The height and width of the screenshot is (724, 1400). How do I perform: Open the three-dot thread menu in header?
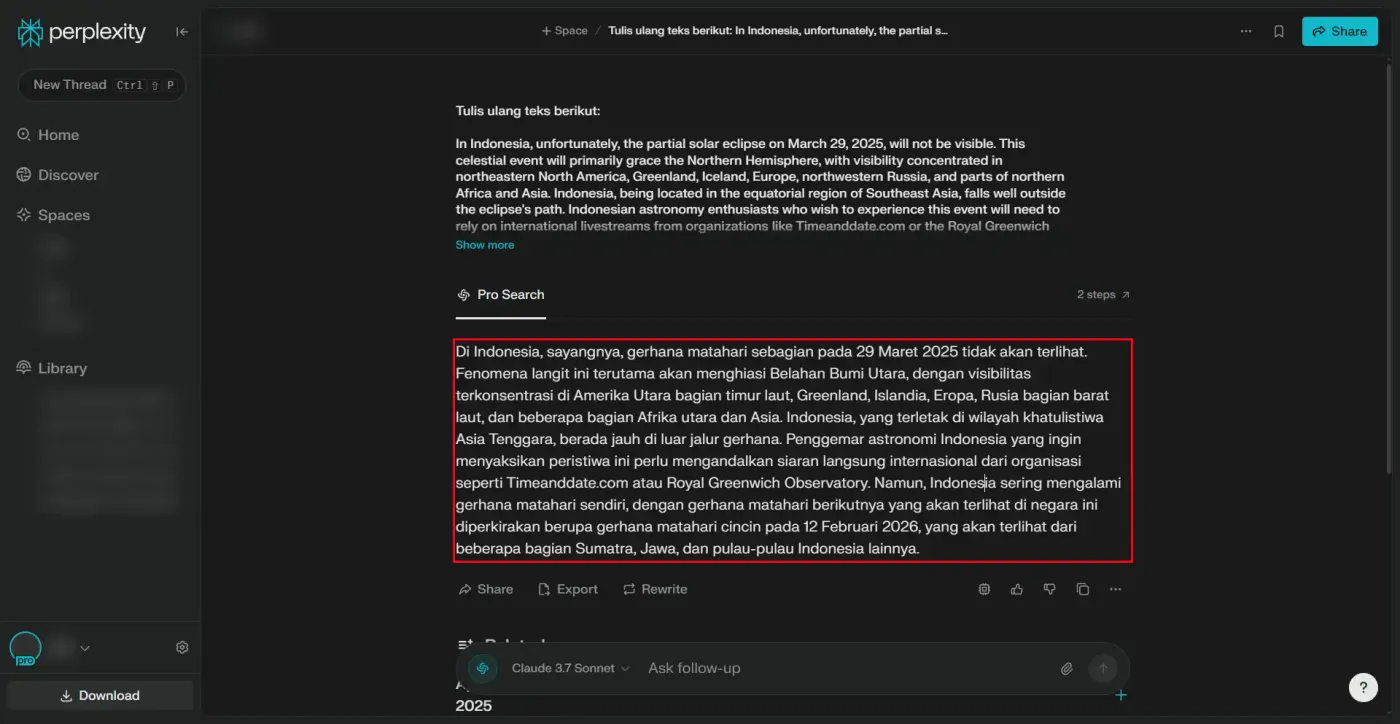click(1246, 31)
